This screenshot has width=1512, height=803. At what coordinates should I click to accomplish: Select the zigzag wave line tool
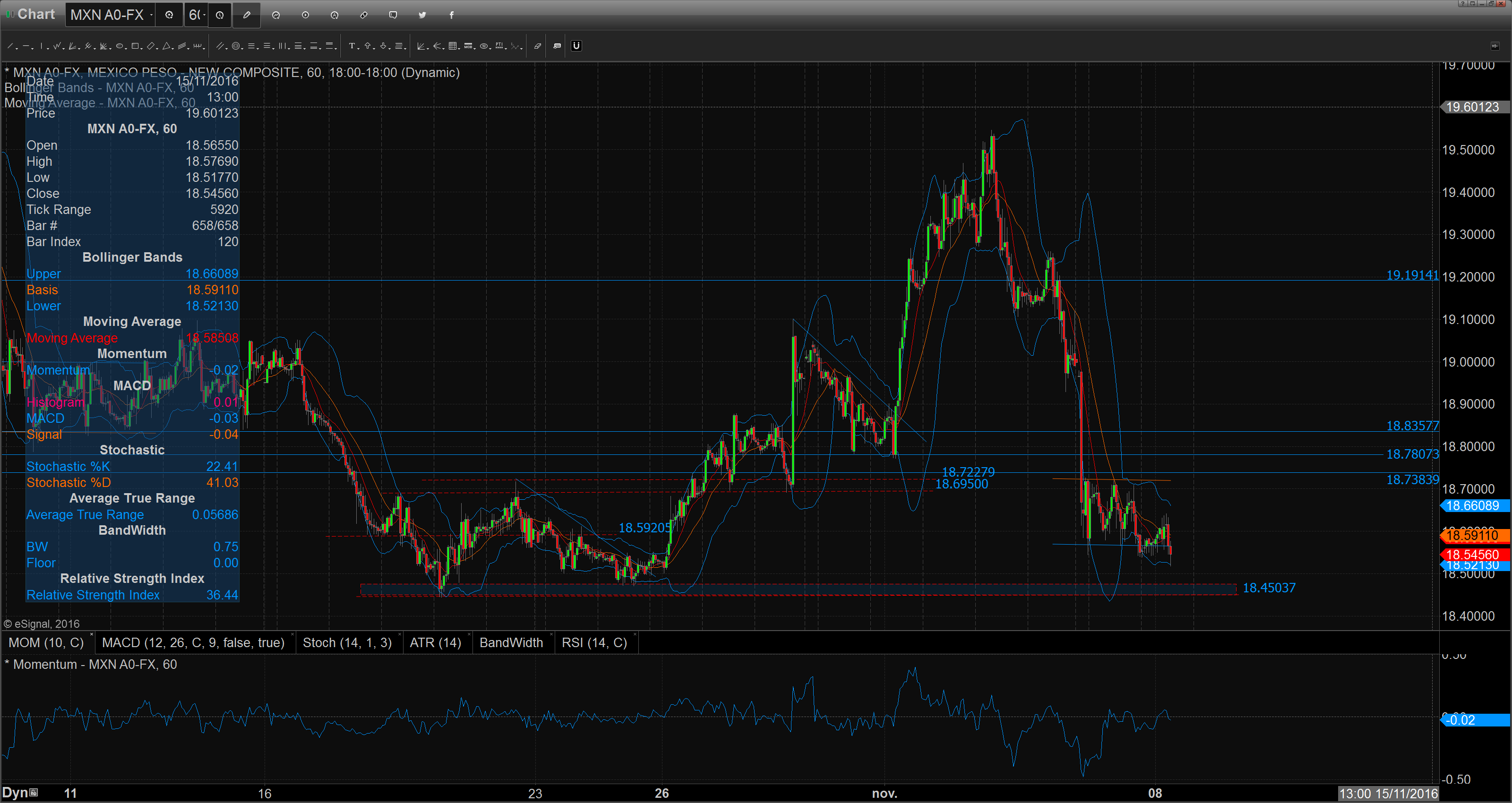point(57,46)
